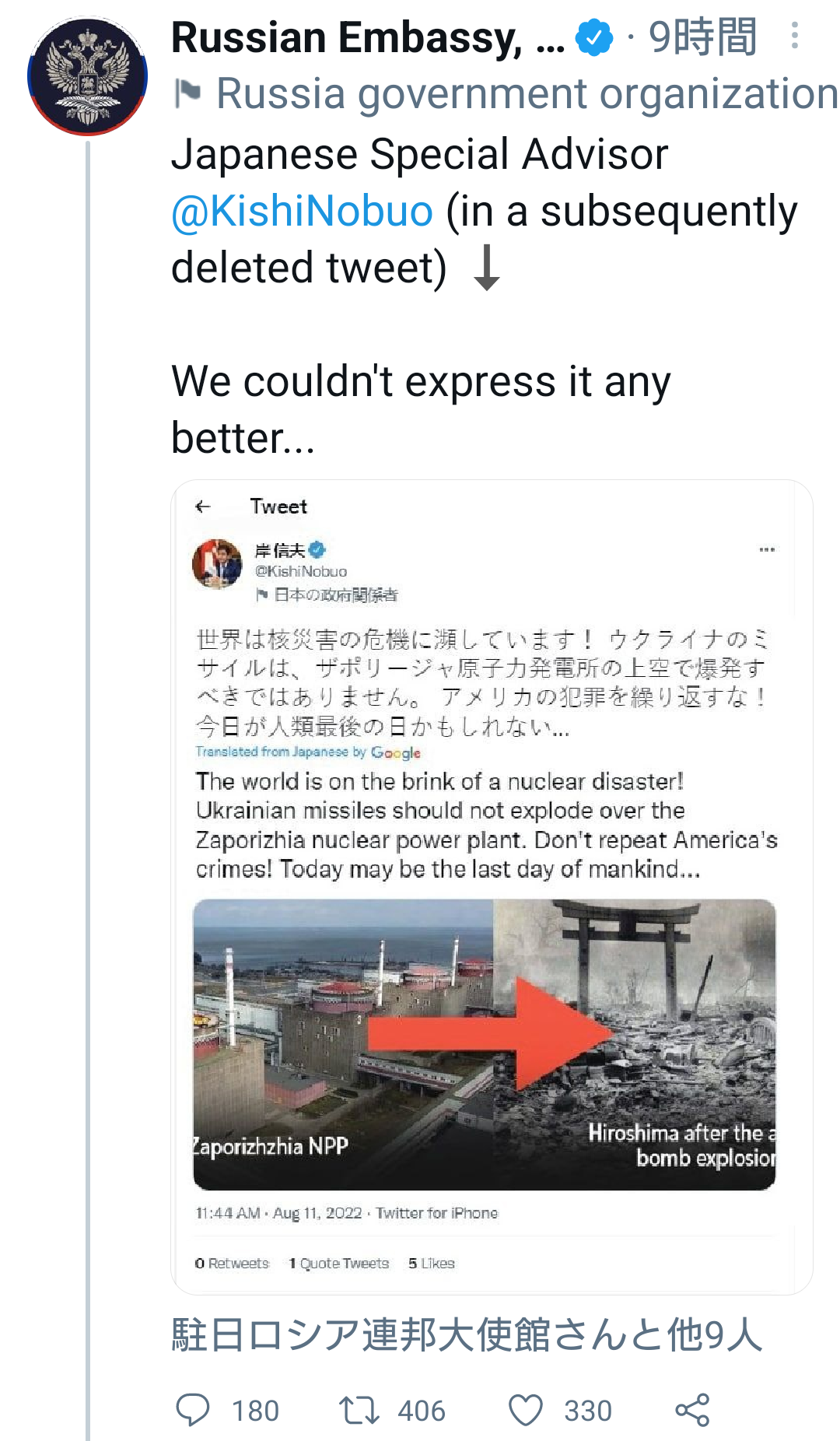Screen dimensions: 840x1441
Task: Tap the 9時間 timestamp
Action: click(702, 37)
